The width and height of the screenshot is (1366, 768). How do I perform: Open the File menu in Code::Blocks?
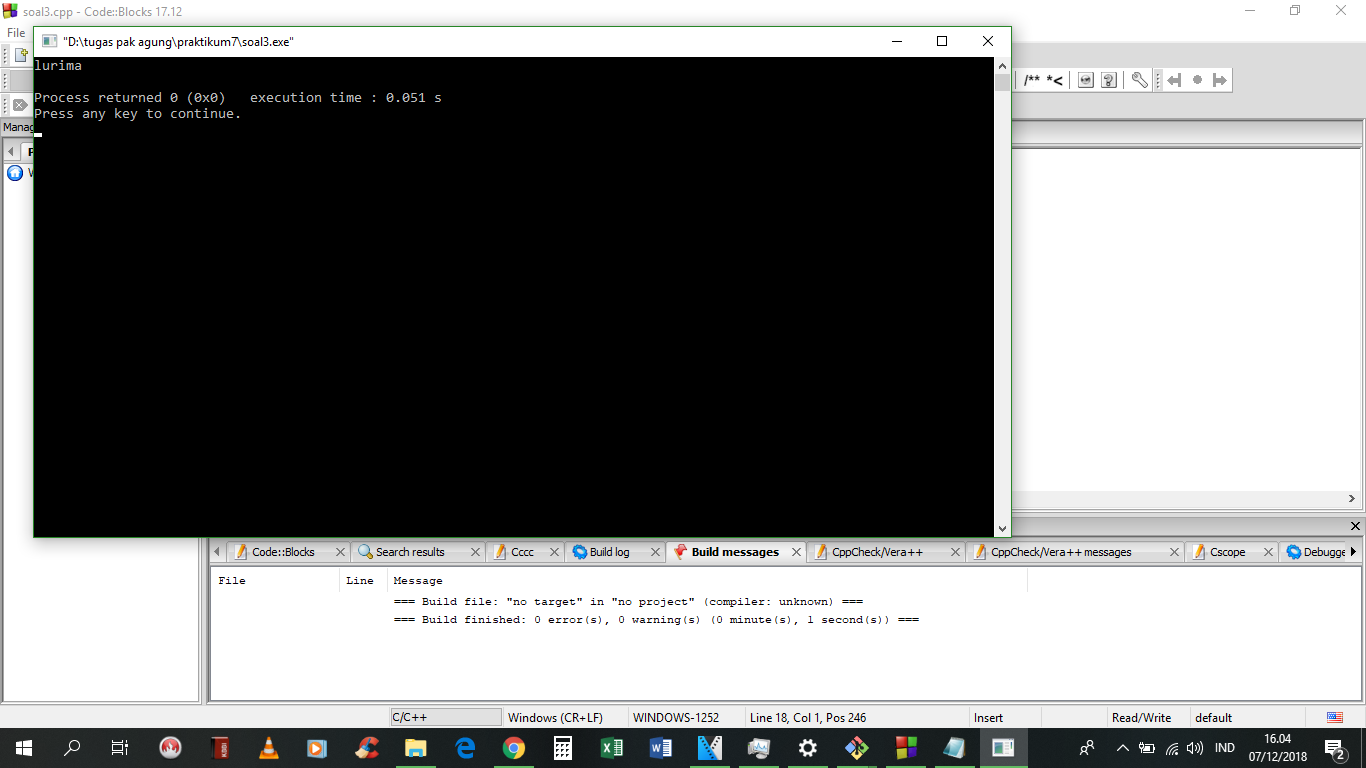[16, 33]
